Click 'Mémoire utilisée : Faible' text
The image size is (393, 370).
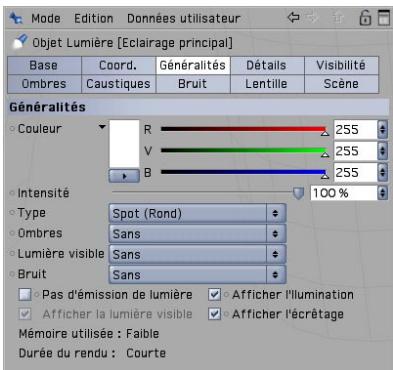point(89,334)
